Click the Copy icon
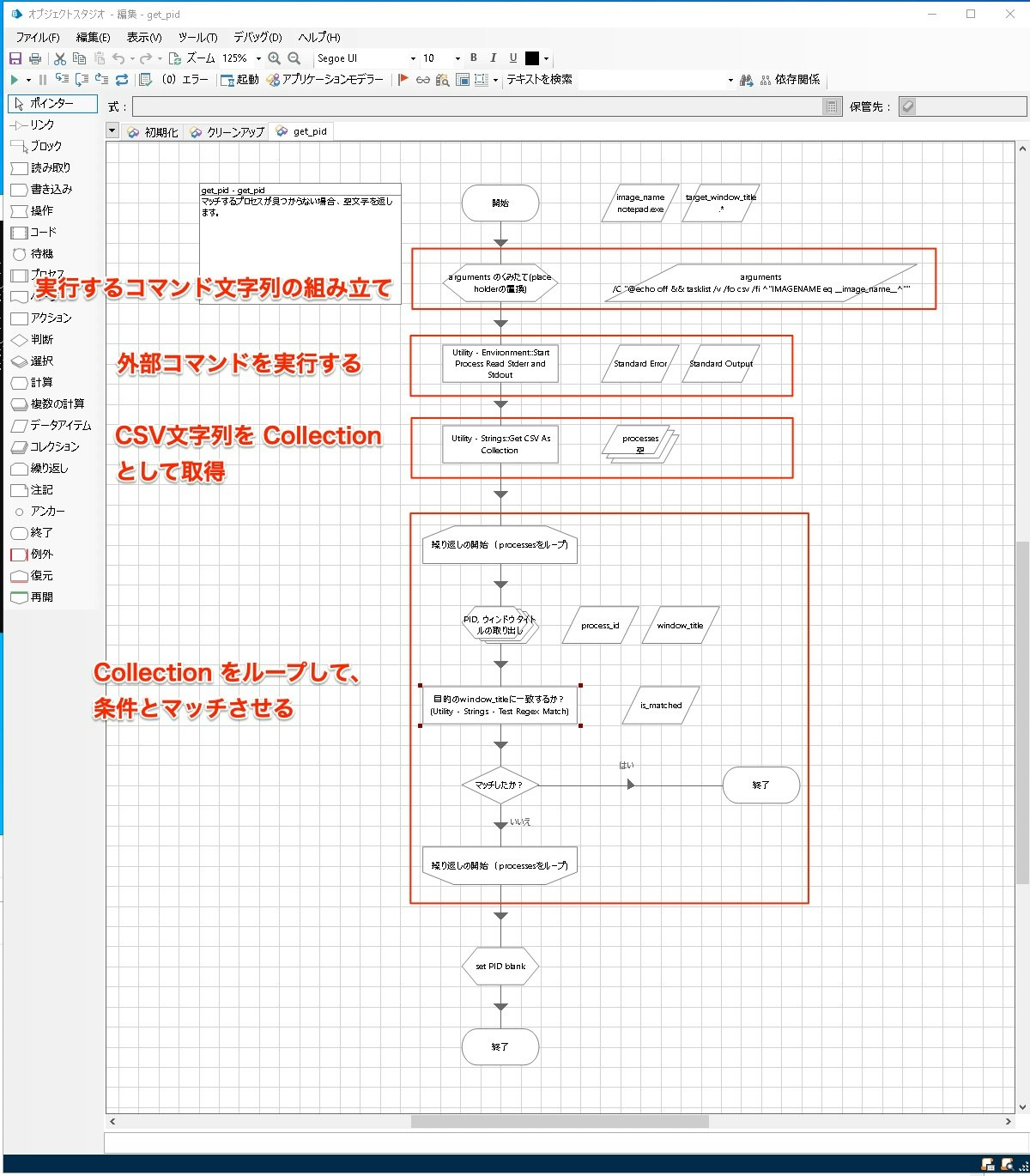Viewport: 1030px width, 1176px height. click(x=79, y=58)
